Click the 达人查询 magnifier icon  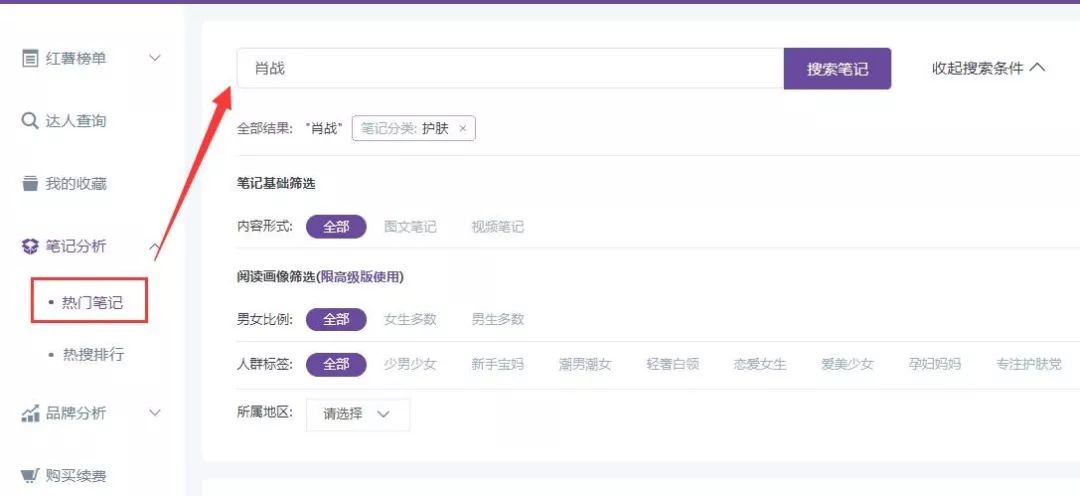pyautogui.click(x=30, y=121)
